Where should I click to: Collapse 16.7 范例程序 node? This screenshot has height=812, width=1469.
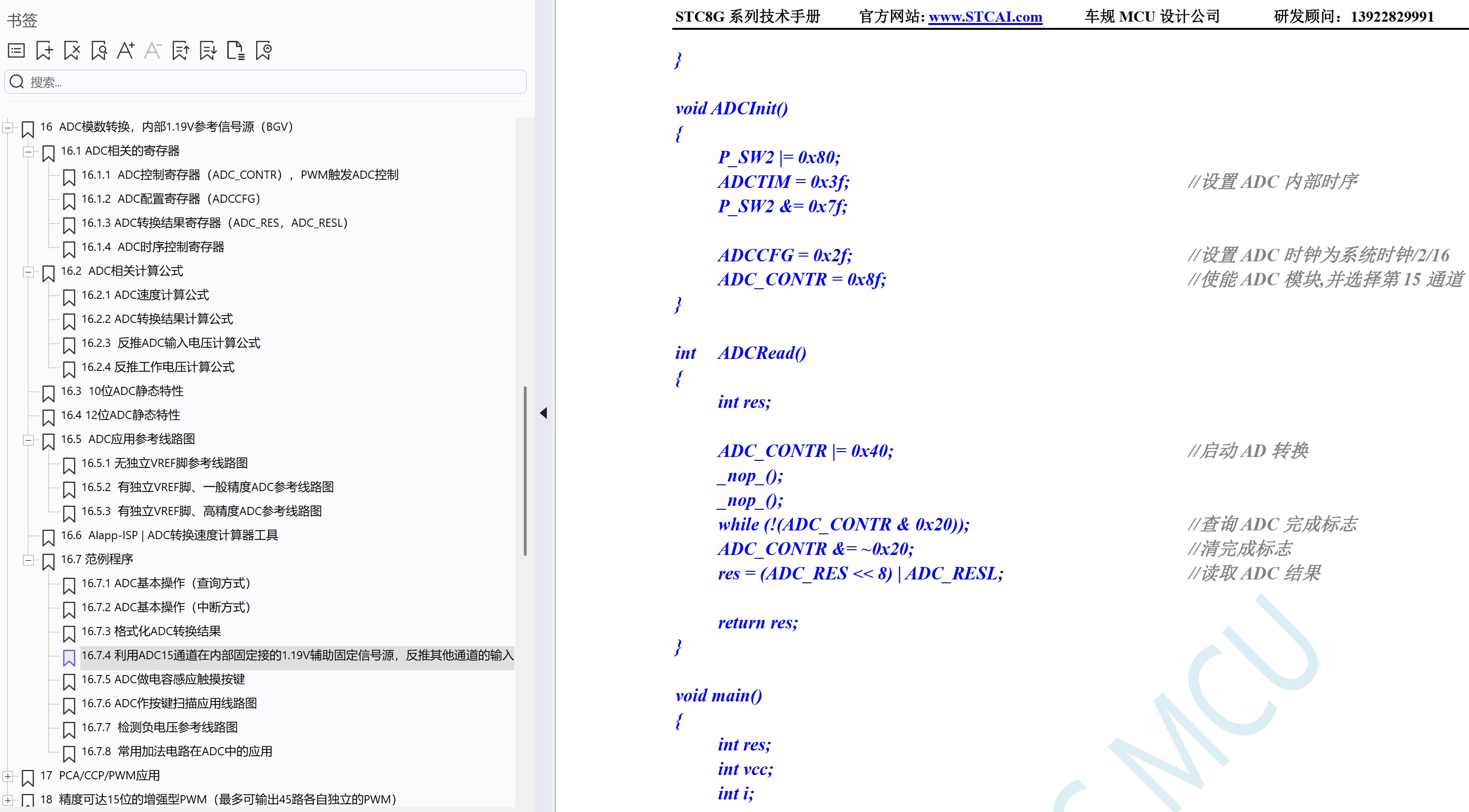(x=28, y=560)
